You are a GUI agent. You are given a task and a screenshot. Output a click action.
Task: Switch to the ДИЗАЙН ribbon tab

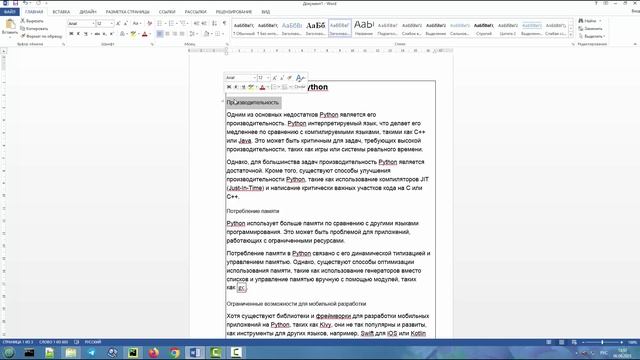coord(88,12)
